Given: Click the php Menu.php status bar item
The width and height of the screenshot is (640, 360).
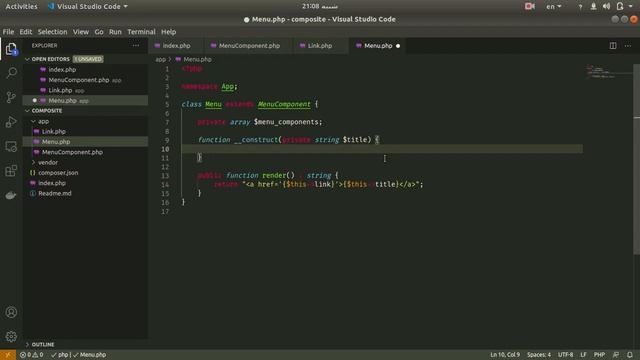Looking at the screenshot, I should click(79, 355).
